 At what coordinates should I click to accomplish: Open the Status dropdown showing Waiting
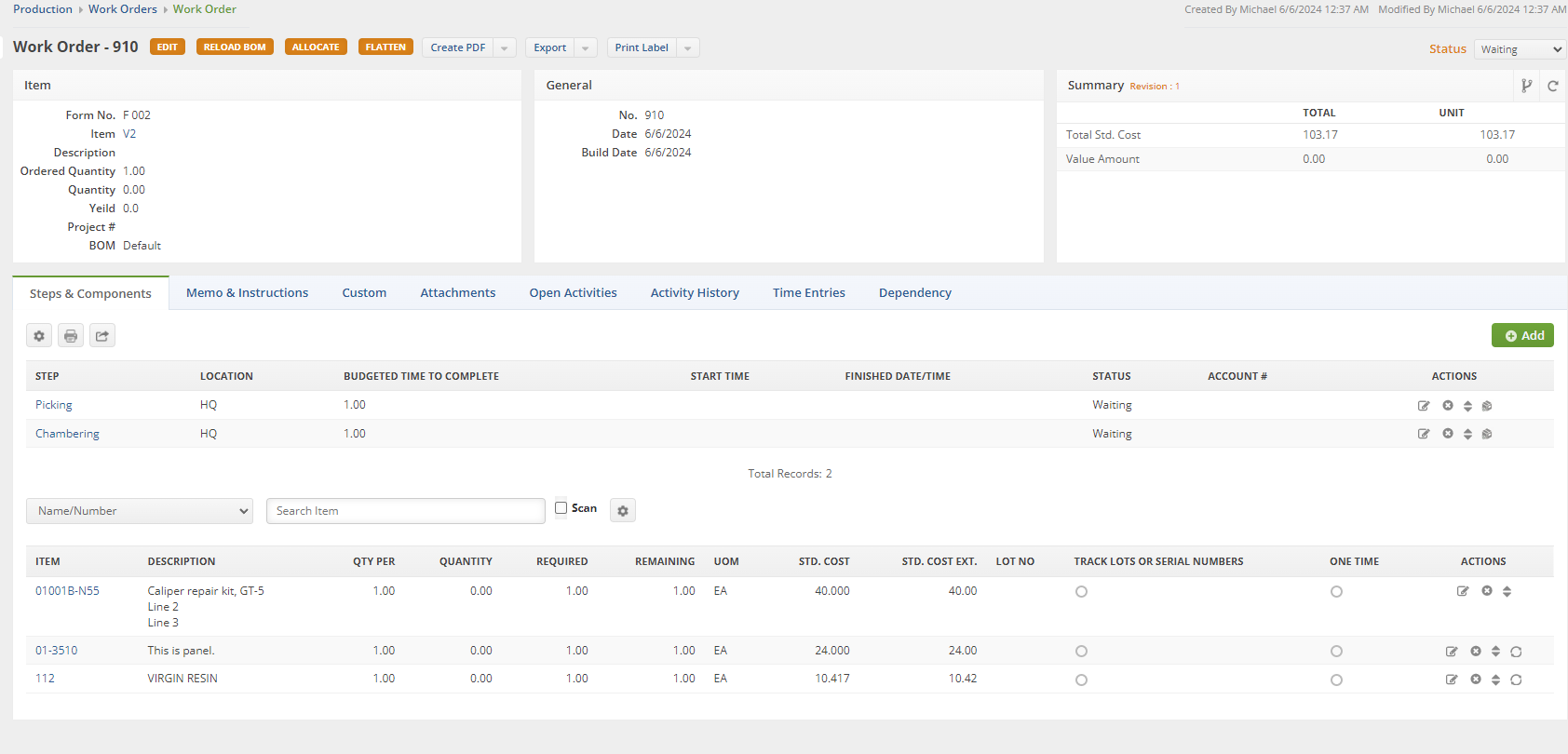(x=1521, y=49)
